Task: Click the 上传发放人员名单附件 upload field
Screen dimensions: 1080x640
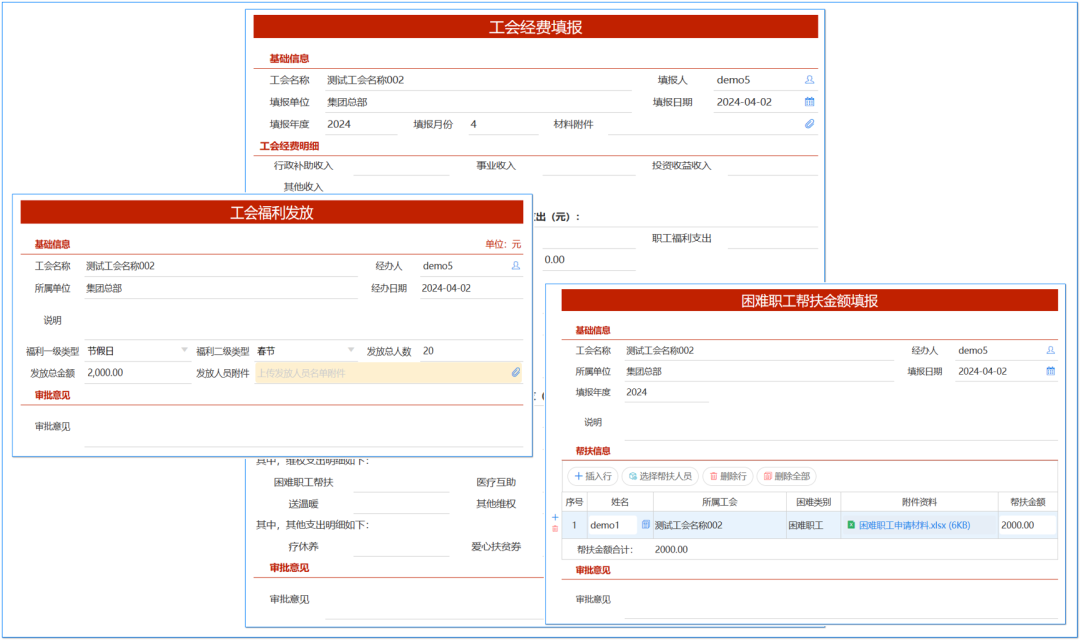Action: pos(388,373)
